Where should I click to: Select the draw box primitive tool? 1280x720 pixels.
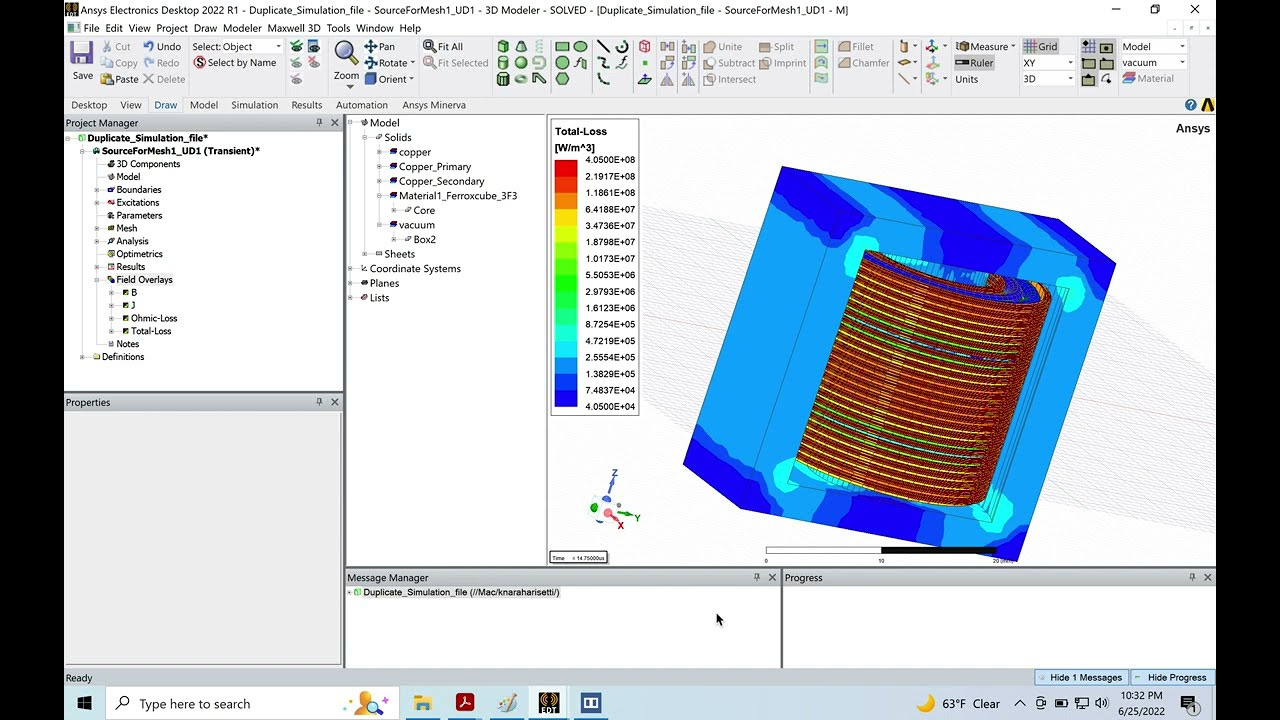[503, 46]
